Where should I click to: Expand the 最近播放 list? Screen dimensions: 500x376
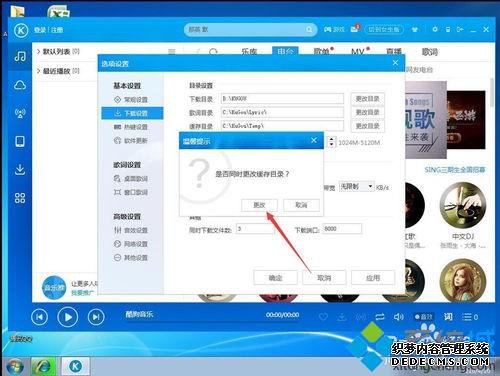[x=58, y=71]
